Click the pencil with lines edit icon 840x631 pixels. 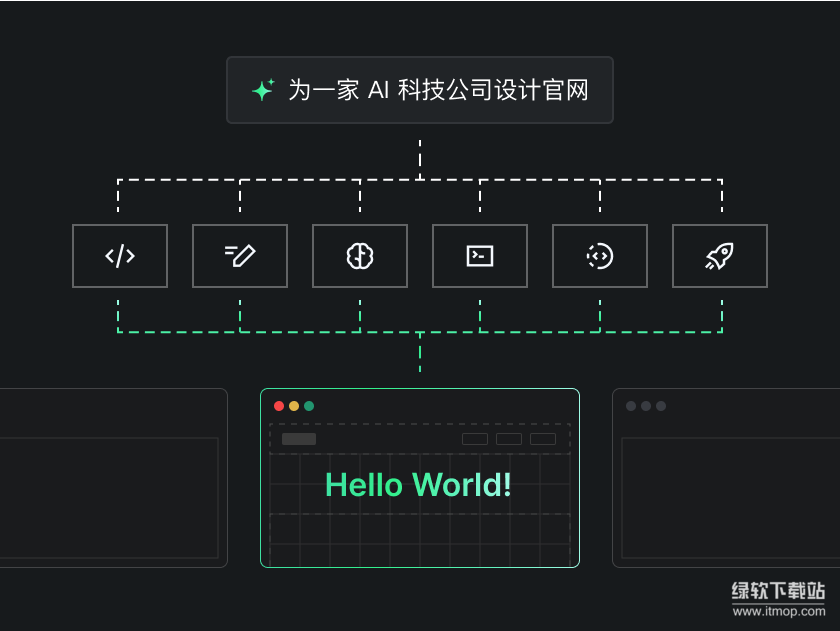tap(240, 256)
